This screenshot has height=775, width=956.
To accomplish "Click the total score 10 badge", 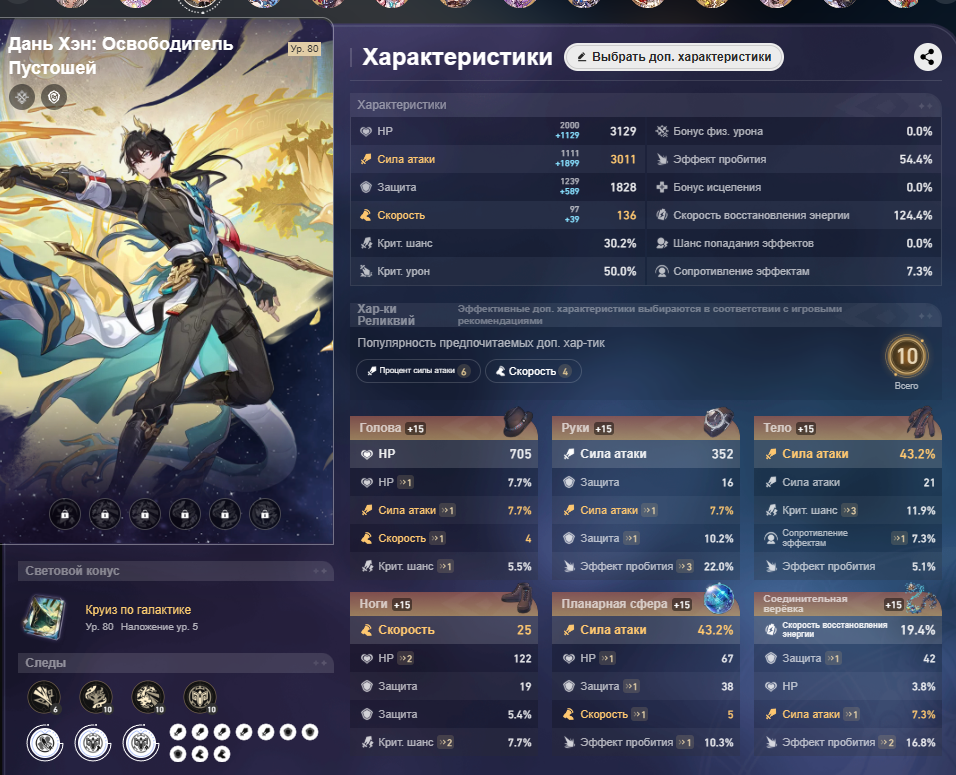I will tap(907, 355).
